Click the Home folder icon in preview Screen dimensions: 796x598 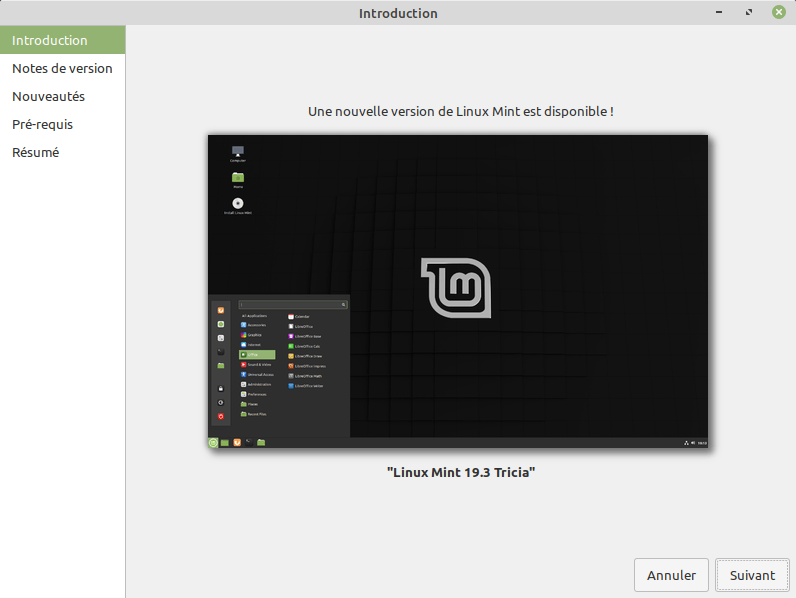[238, 178]
